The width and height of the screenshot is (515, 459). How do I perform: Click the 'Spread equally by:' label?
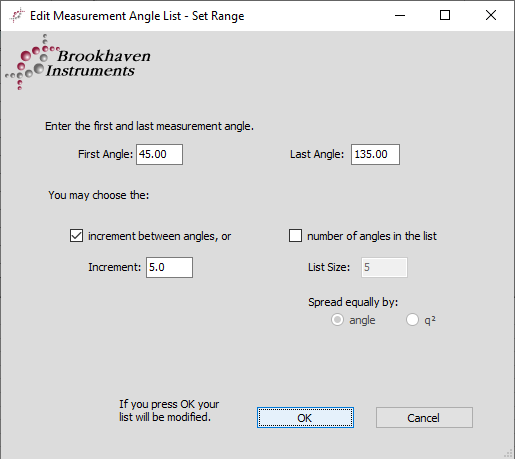pyautogui.click(x=353, y=302)
